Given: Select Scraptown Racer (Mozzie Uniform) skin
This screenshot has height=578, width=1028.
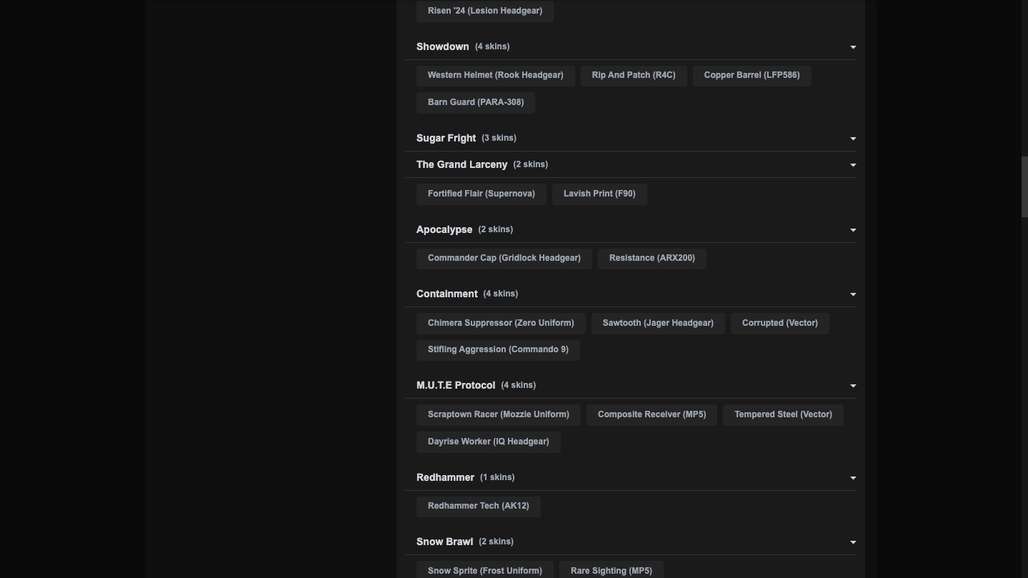Looking at the screenshot, I should (x=498, y=415).
